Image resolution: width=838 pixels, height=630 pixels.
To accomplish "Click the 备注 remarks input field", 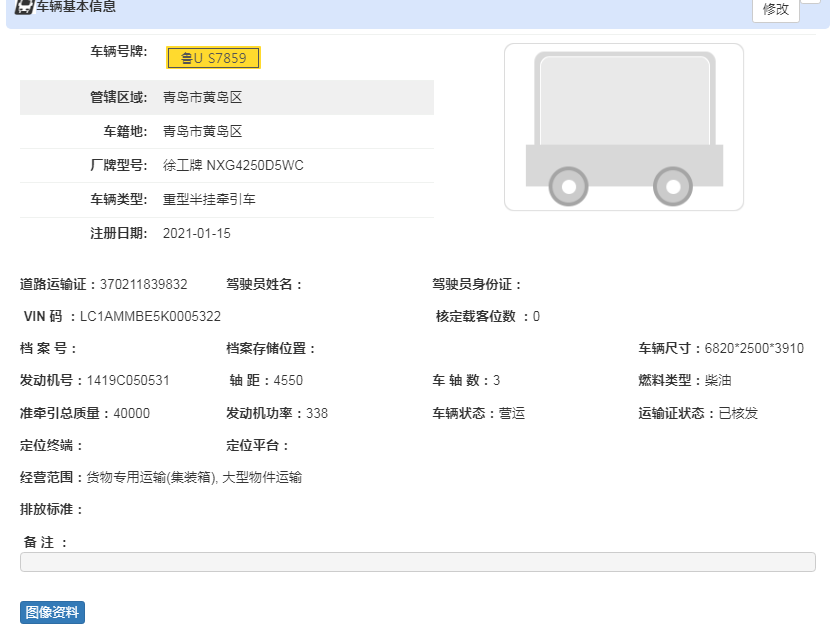I will pos(417,562).
